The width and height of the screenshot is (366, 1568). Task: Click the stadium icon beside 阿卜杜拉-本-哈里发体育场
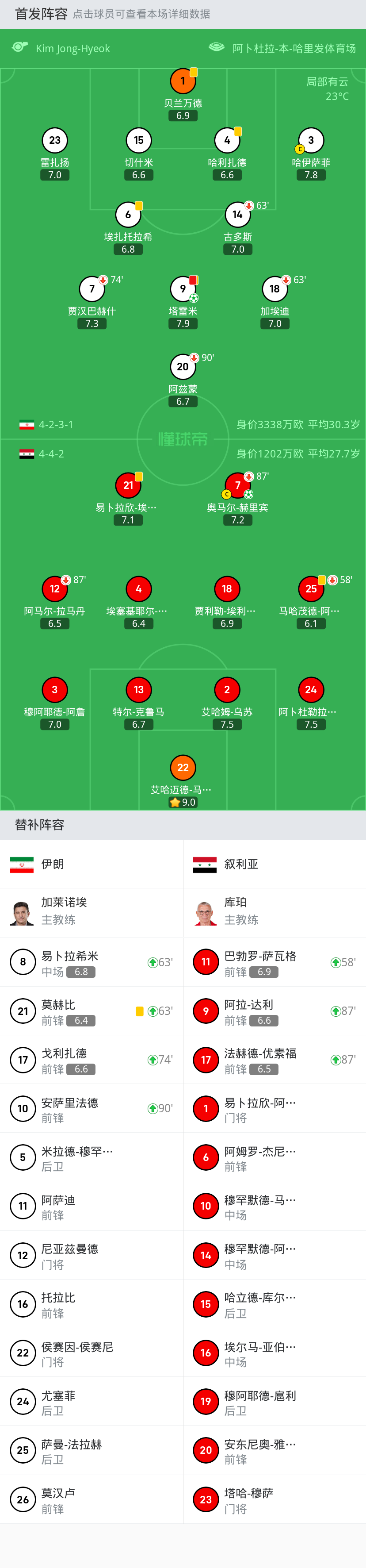pyautogui.click(x=217, y=47)
